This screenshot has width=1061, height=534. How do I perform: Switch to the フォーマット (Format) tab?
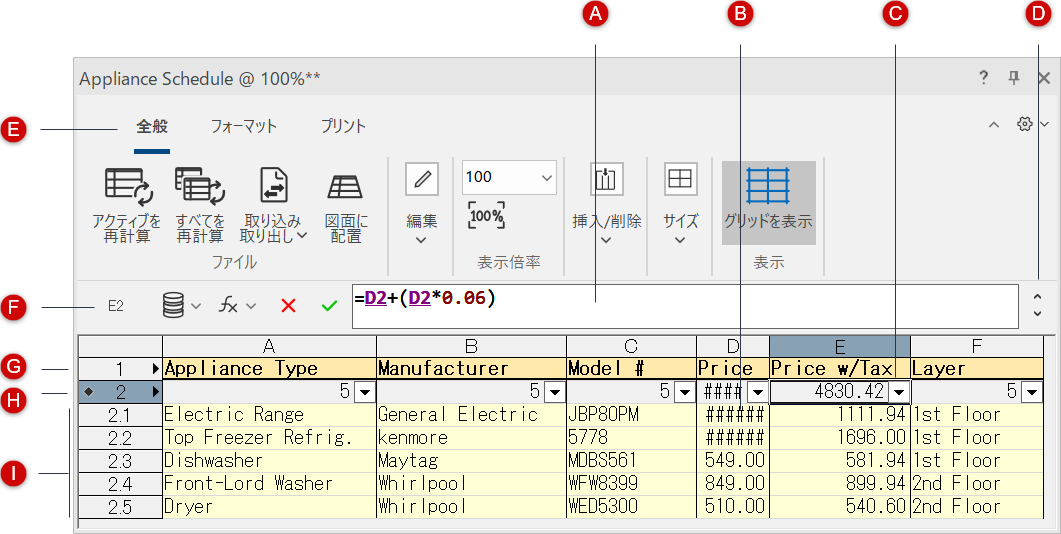[243, 126]
